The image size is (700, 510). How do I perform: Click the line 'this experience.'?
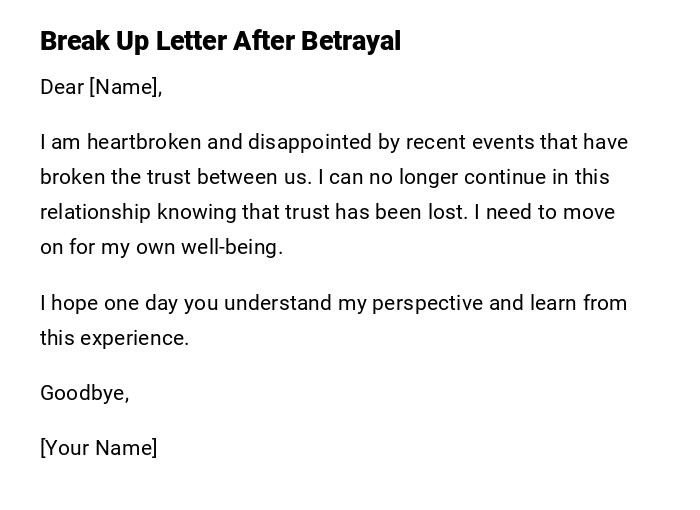pyautogui.click(x=114, y=338)
